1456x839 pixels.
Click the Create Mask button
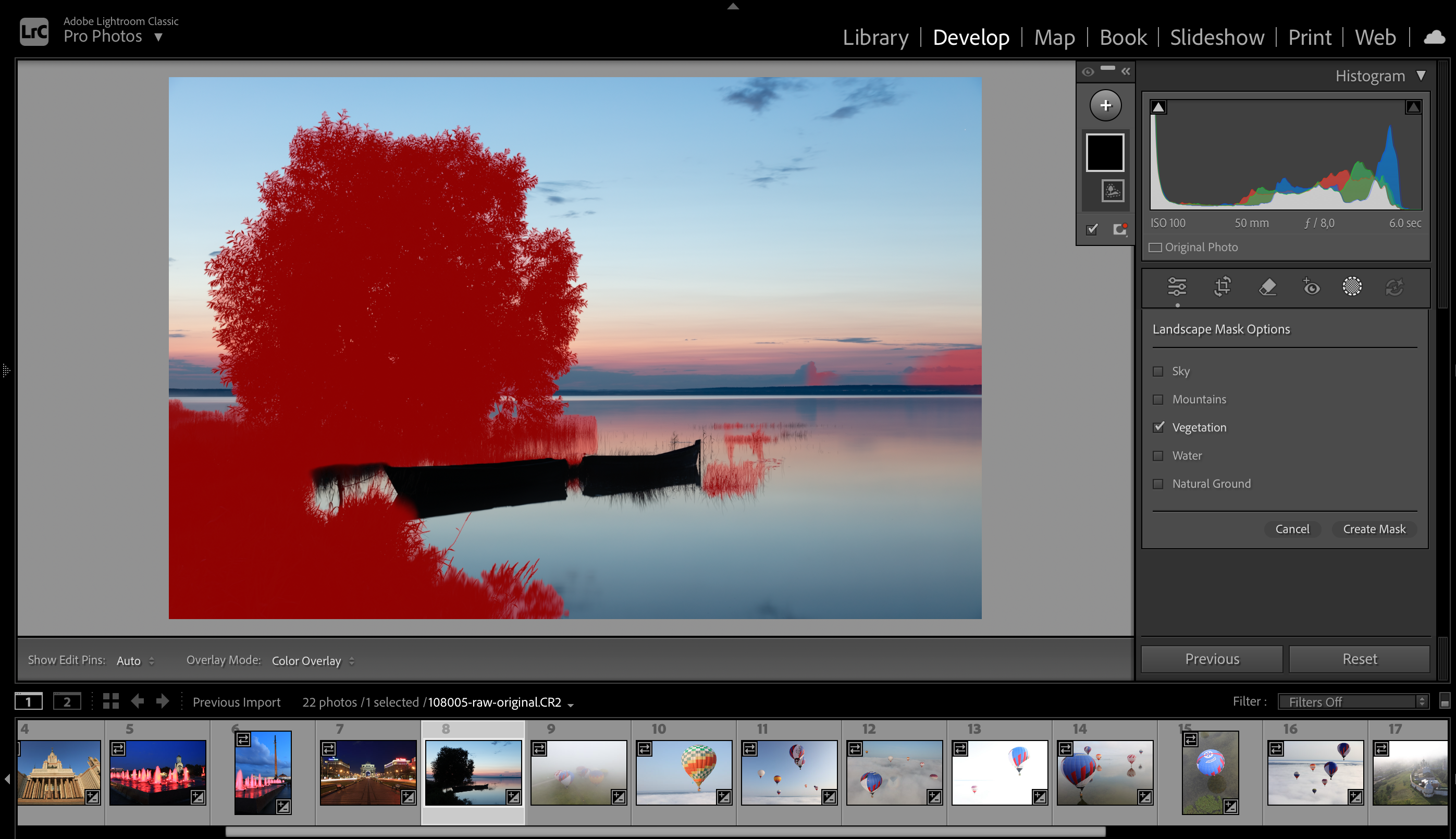coord(1374,529)
